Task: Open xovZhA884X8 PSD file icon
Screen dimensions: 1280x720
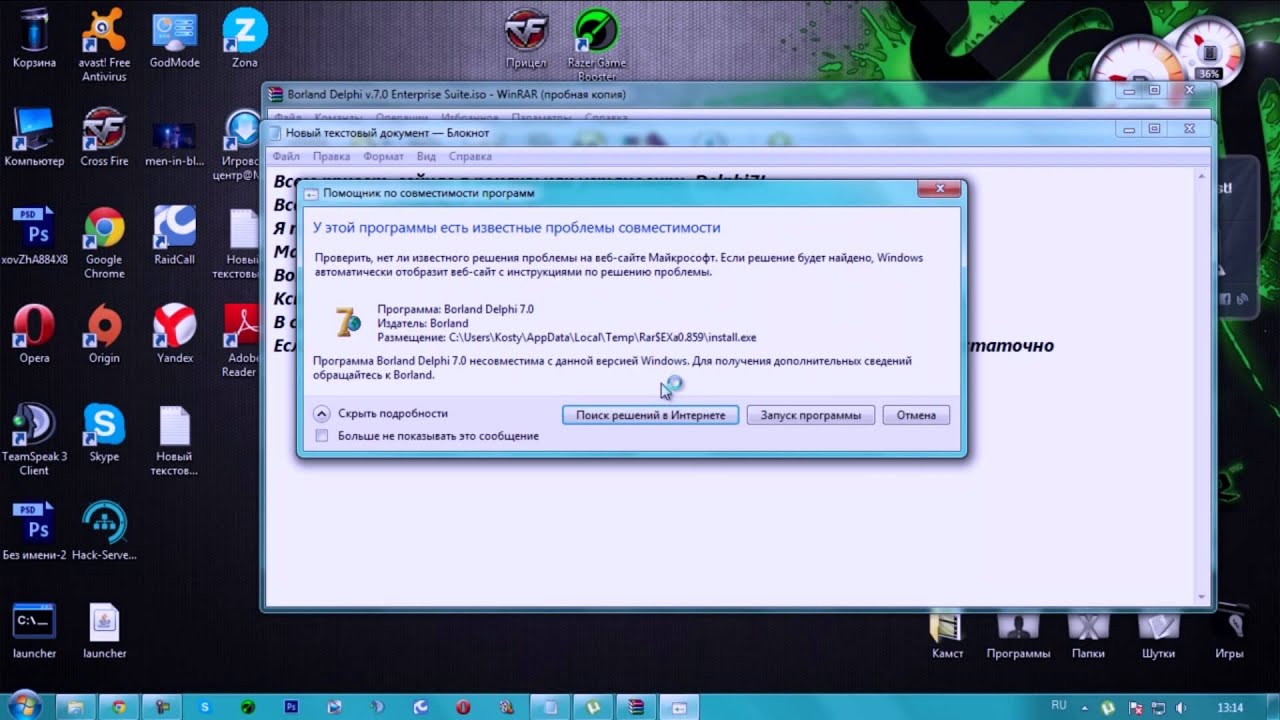Action: [x=34, y=234]
